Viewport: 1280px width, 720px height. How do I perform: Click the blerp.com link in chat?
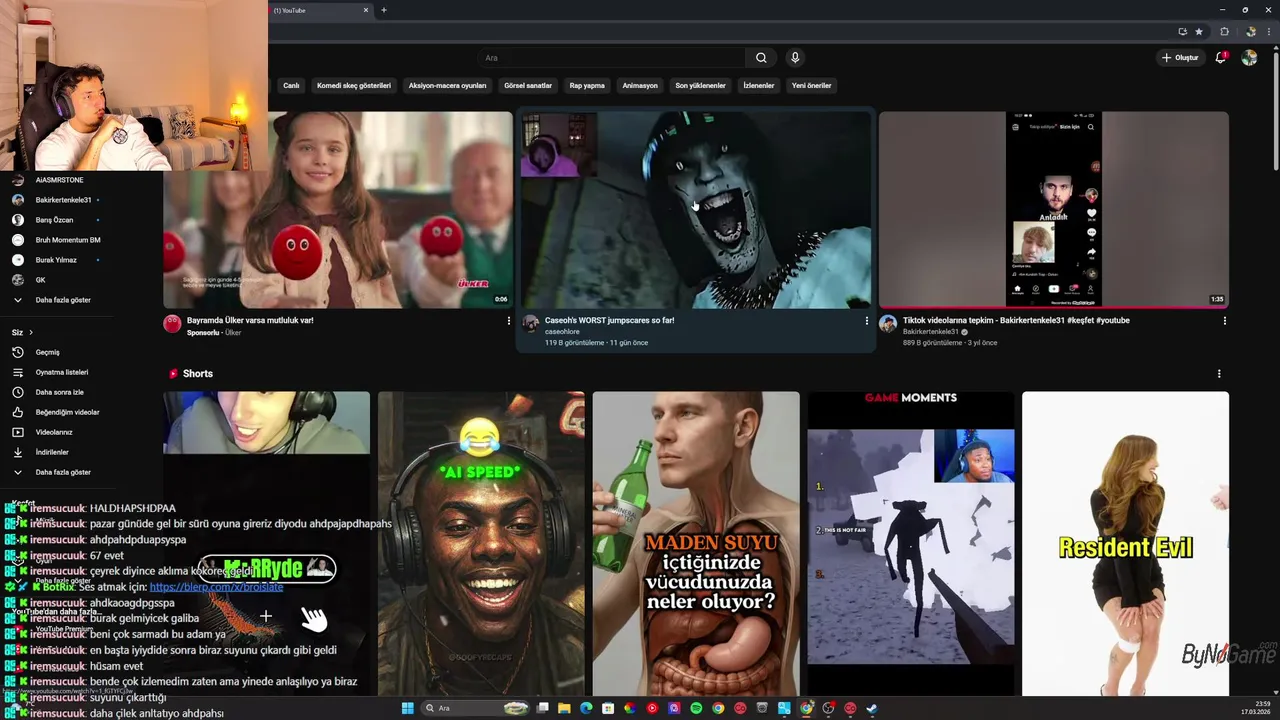216,587
